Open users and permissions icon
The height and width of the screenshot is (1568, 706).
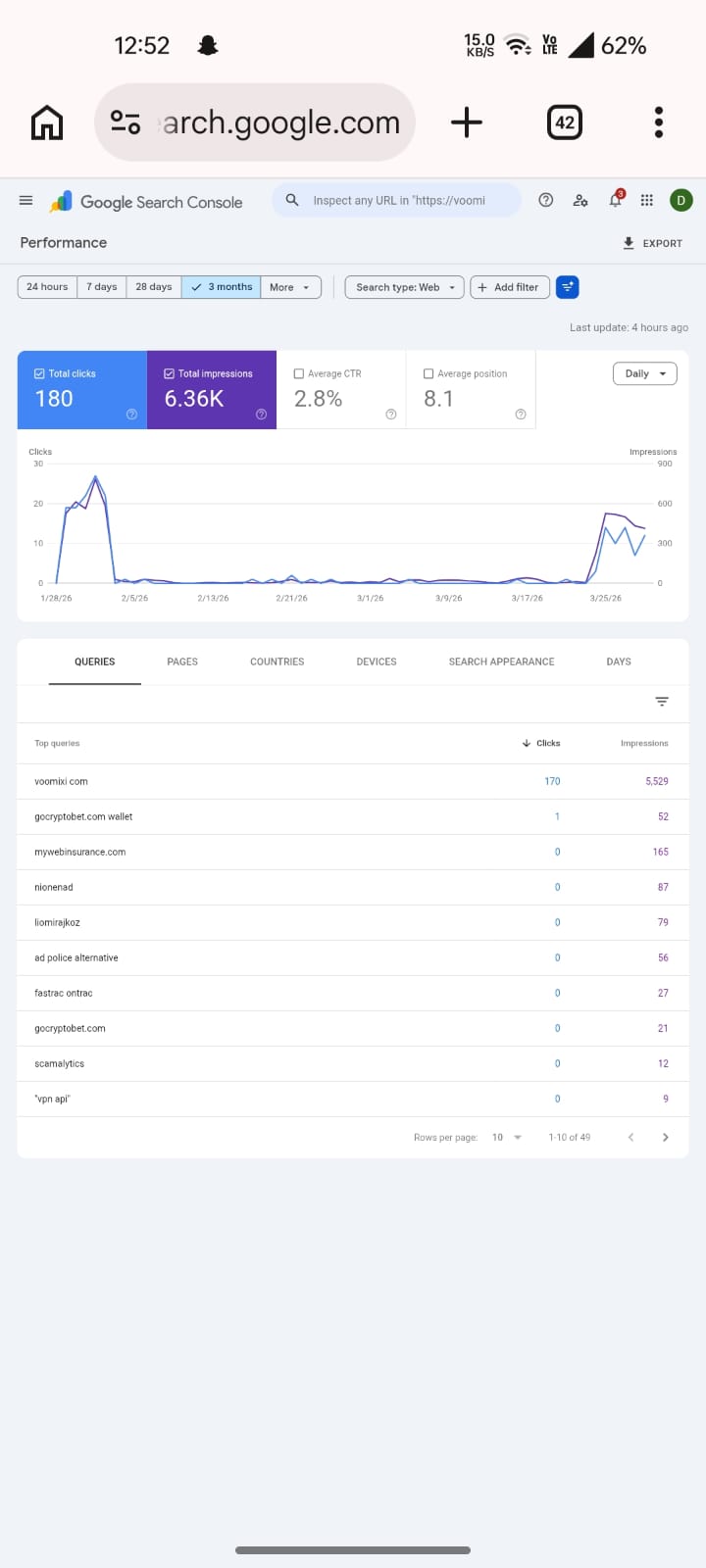(580, 200)
